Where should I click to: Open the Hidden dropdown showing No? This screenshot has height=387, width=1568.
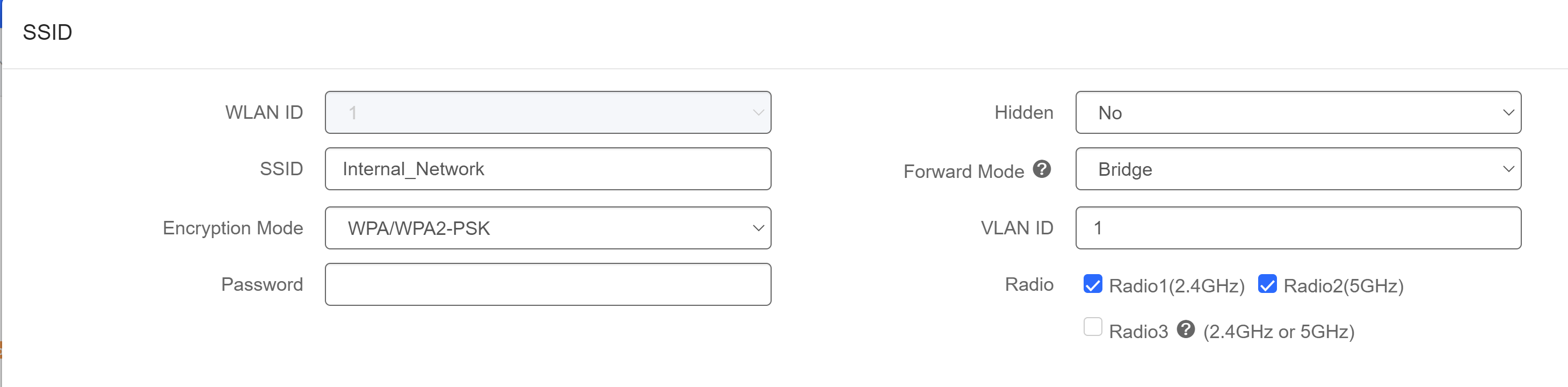coord(1298,113)
